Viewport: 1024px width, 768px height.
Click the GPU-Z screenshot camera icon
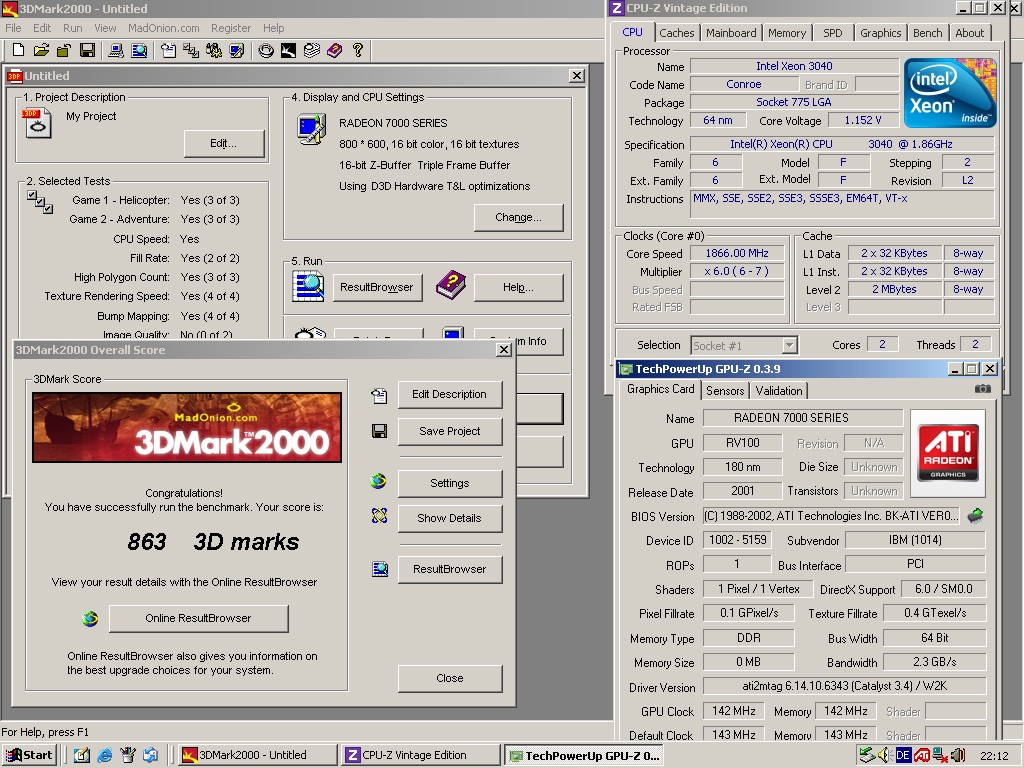point(983,389)
